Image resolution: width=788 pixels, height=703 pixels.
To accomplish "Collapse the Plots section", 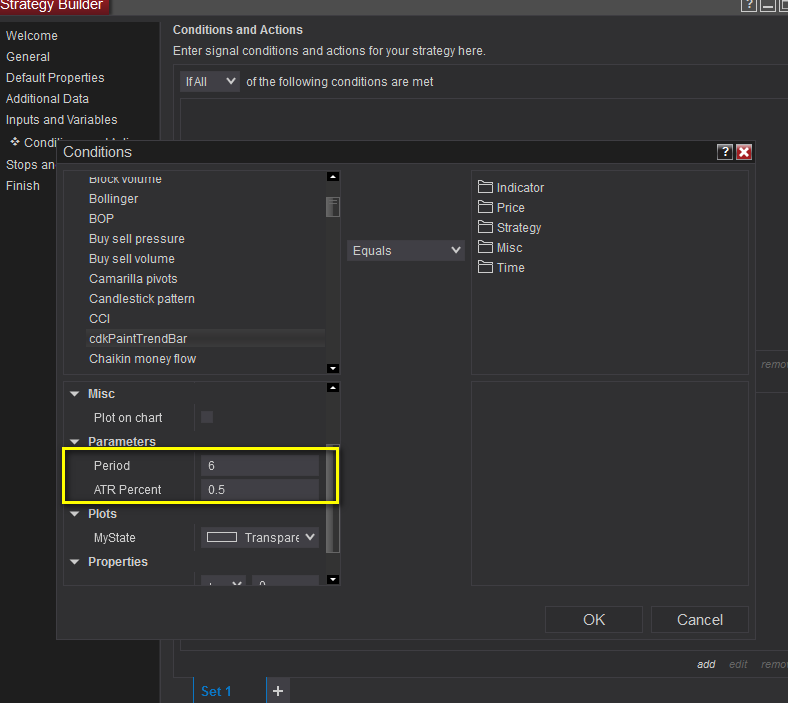I will 75,514.
